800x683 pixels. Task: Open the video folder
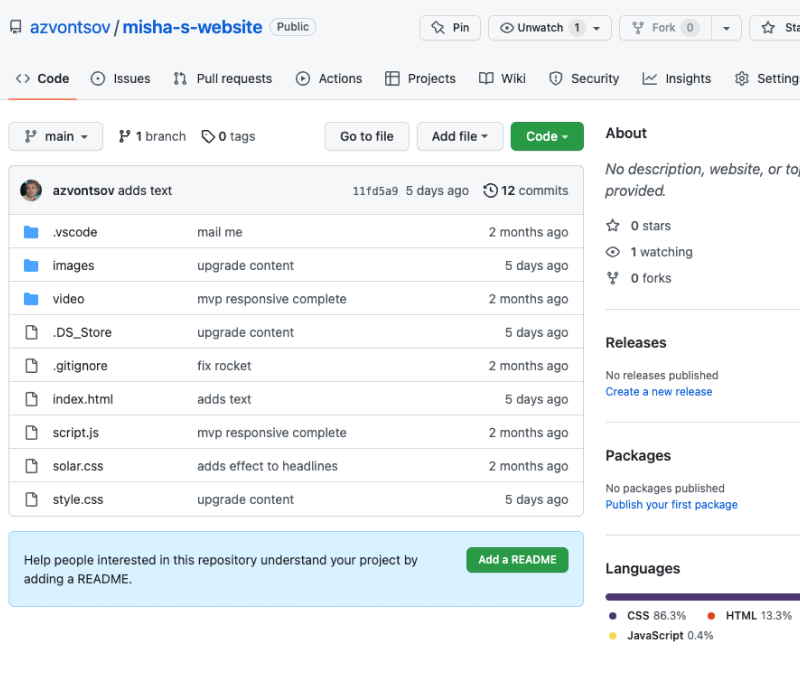68,299
